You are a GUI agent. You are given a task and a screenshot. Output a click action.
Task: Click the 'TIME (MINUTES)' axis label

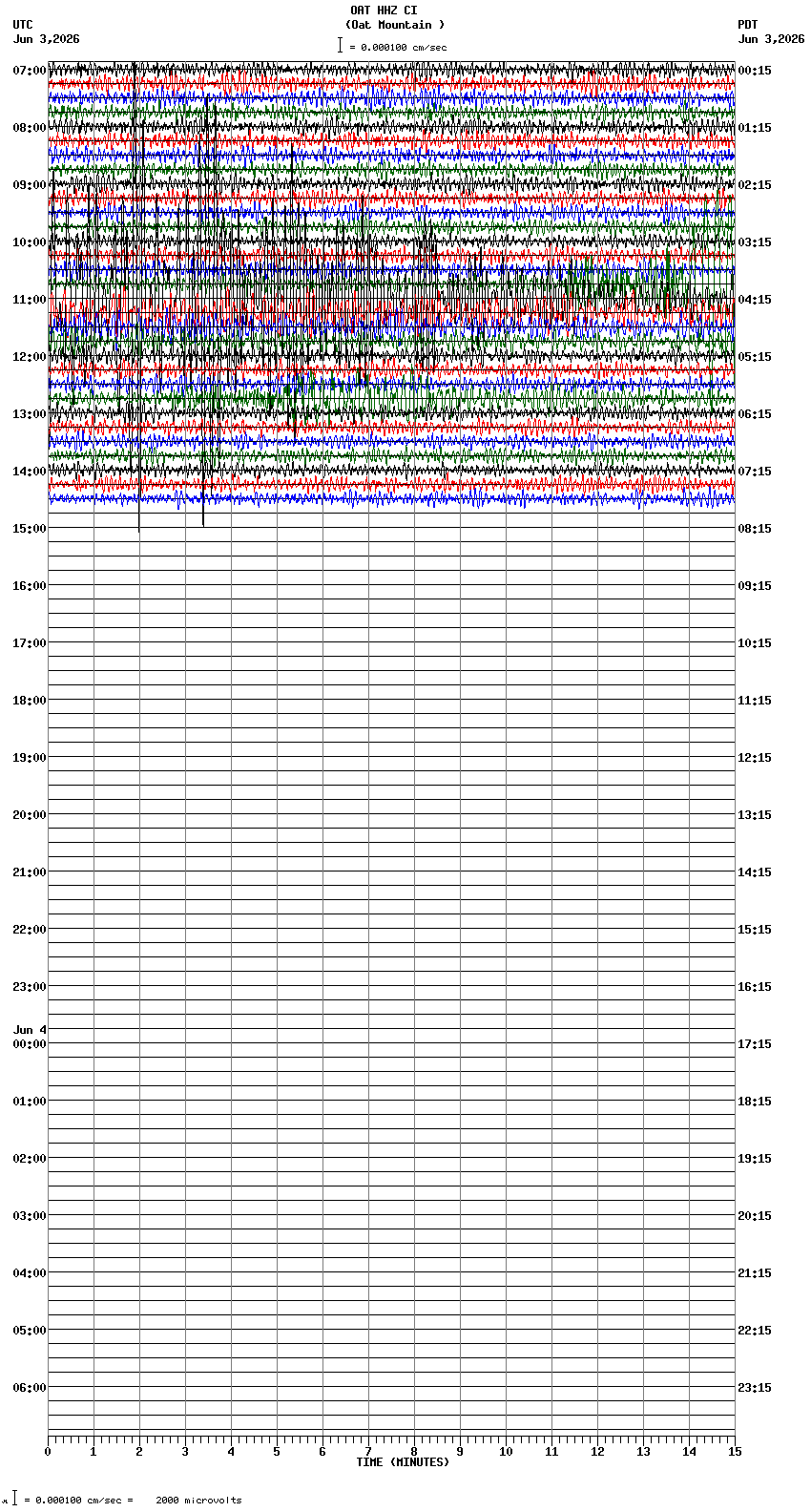pos(403,1462)
